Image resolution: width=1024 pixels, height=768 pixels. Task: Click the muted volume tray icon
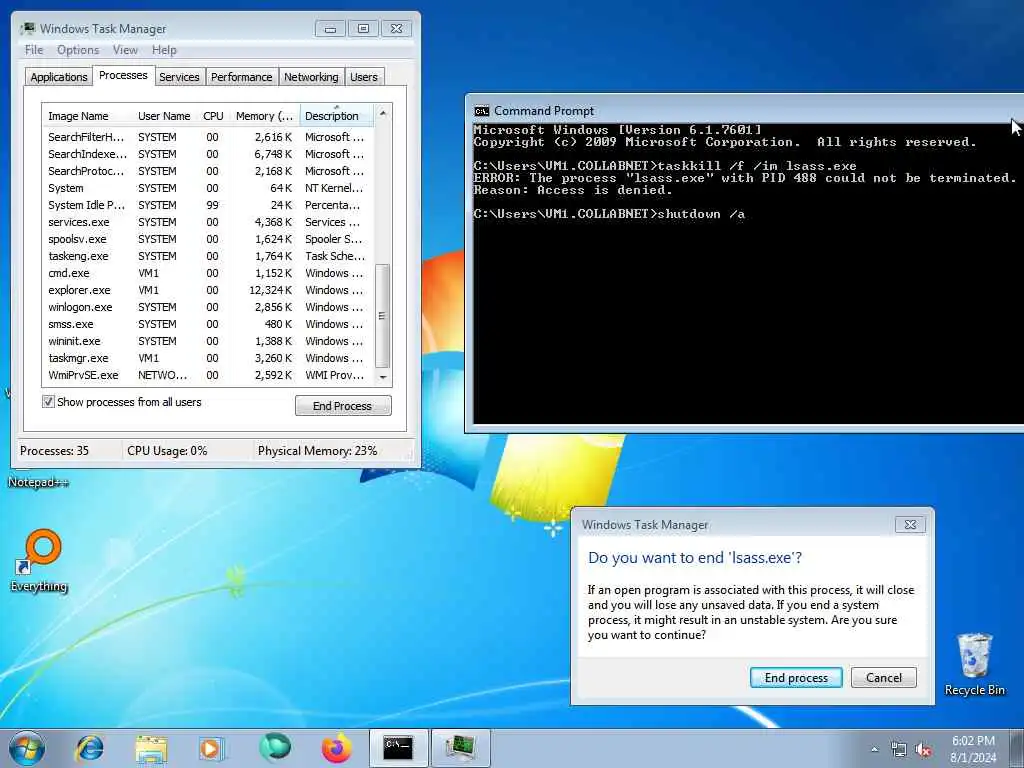click(923, 750)
